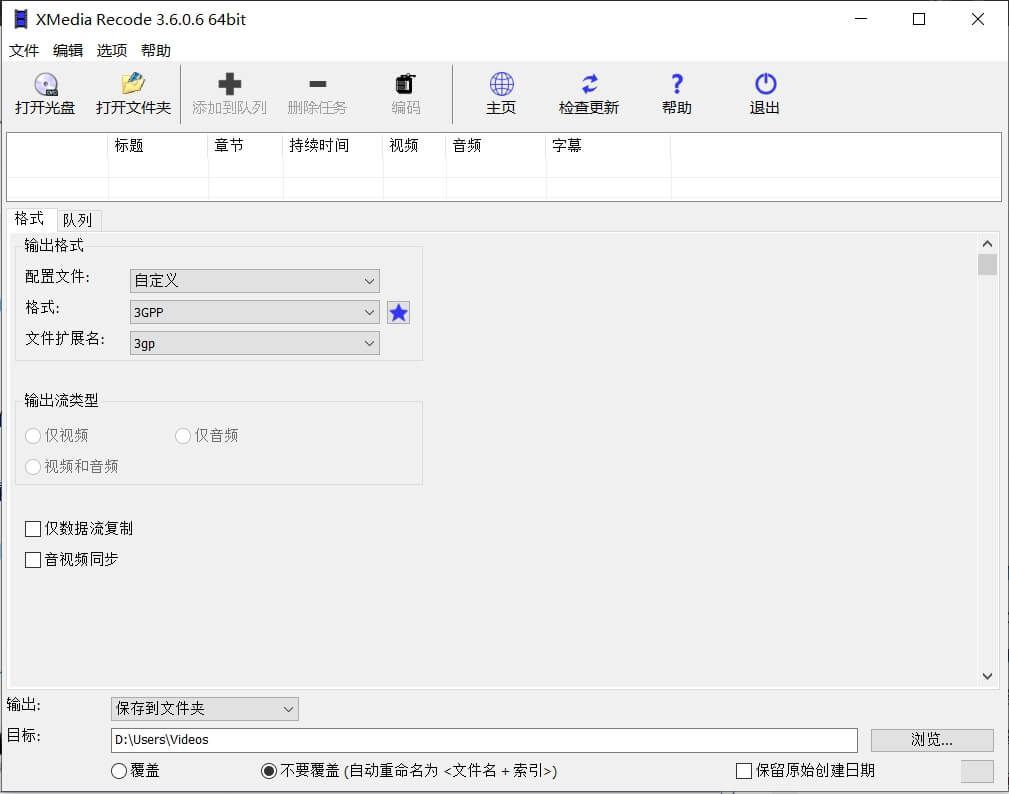Viewport: 1009px width, 794px height.
Task: Open the 文件 menu
Action: click(24, 50)
